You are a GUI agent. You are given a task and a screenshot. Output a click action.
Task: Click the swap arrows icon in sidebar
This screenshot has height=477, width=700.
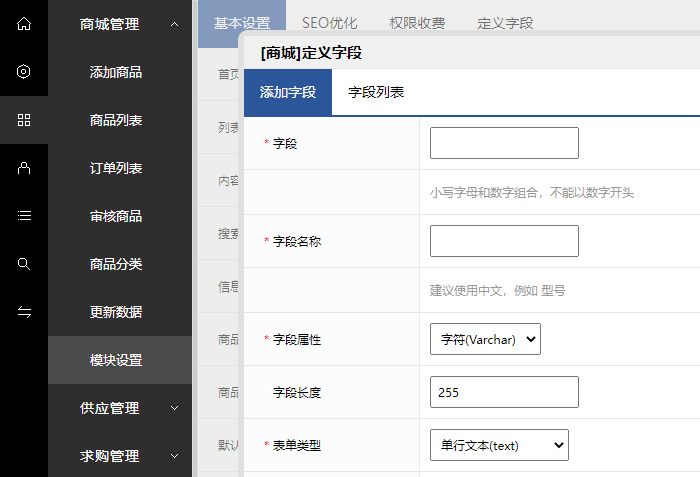pos(24,311)
